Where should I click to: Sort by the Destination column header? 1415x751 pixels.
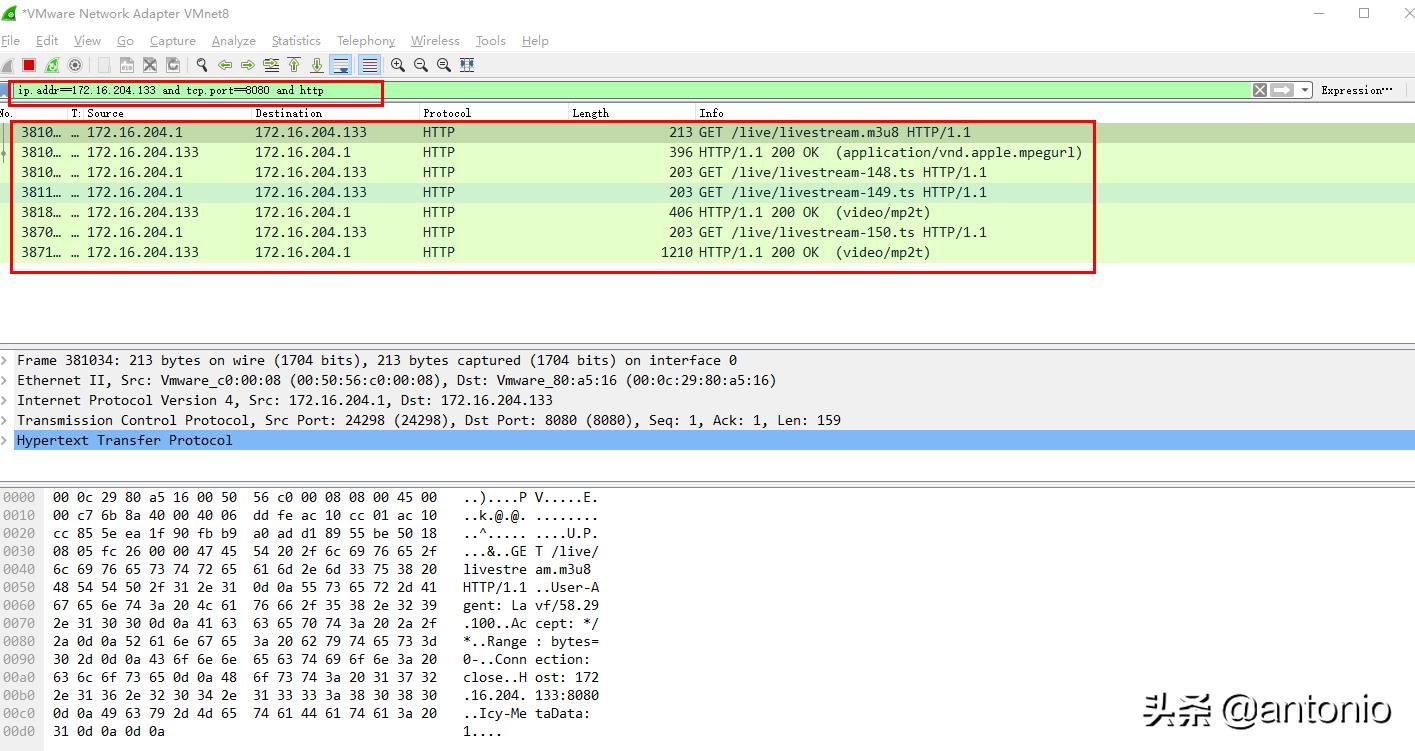coord(335,113)
